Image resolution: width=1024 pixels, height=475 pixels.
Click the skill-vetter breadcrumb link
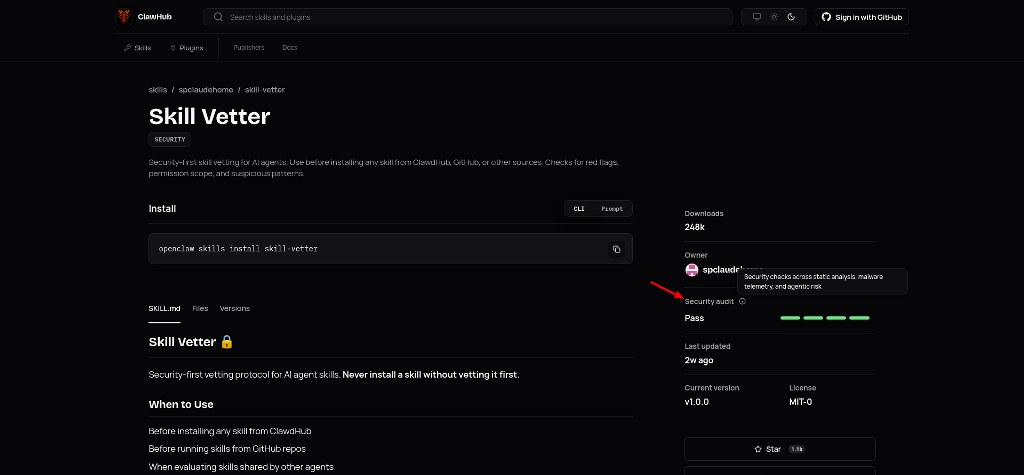pos(264,90)
